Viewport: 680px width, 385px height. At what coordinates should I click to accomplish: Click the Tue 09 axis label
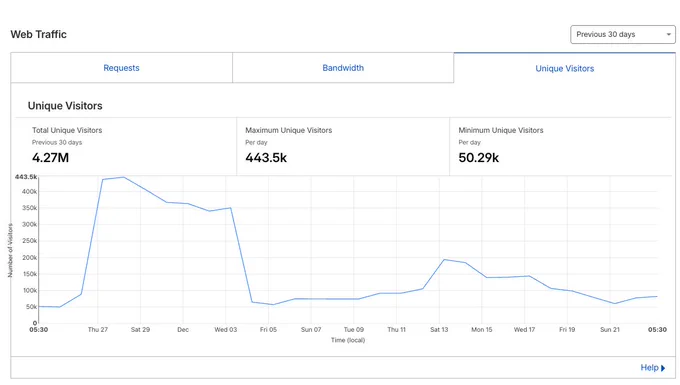pyautogui.click(x=353, y=330)
